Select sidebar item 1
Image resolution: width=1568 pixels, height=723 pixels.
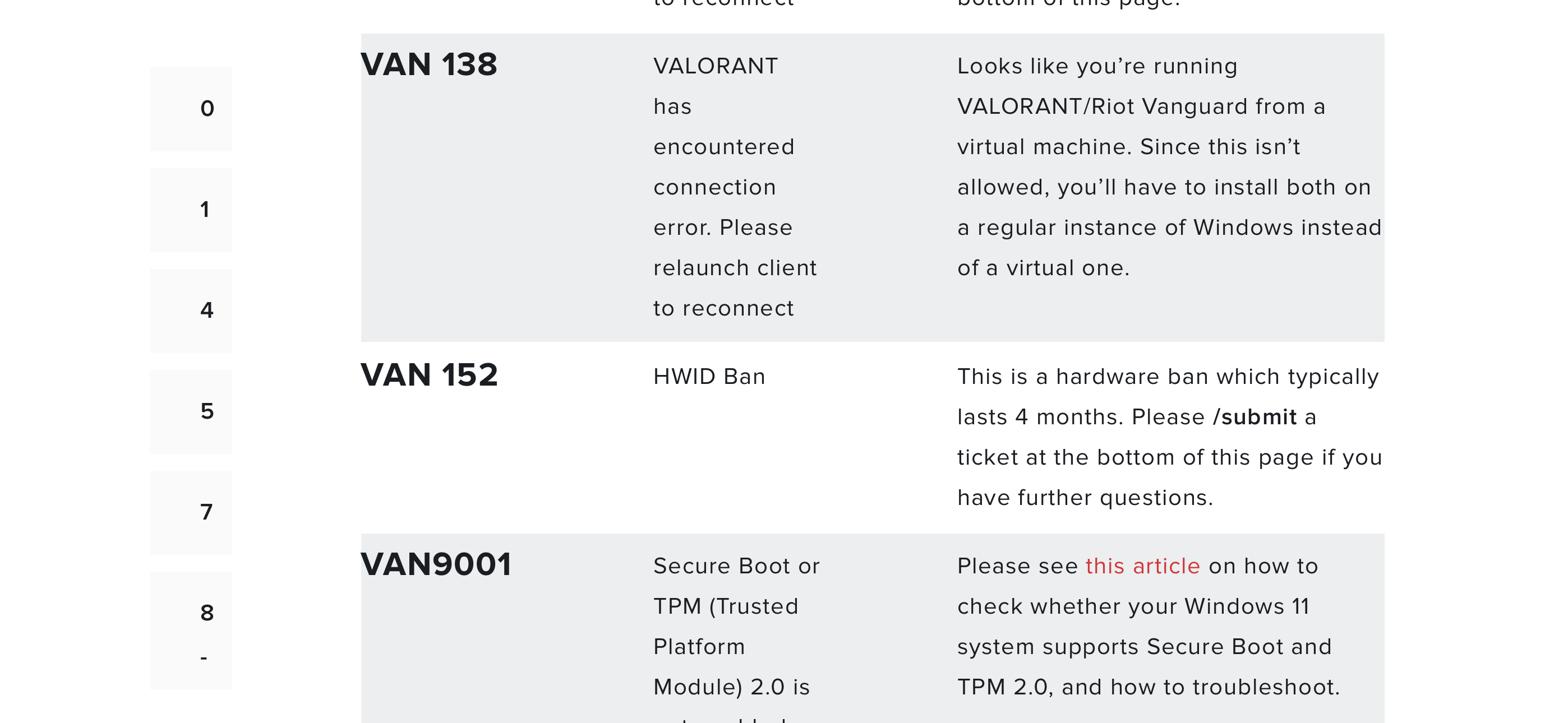[x=191, y=210]
